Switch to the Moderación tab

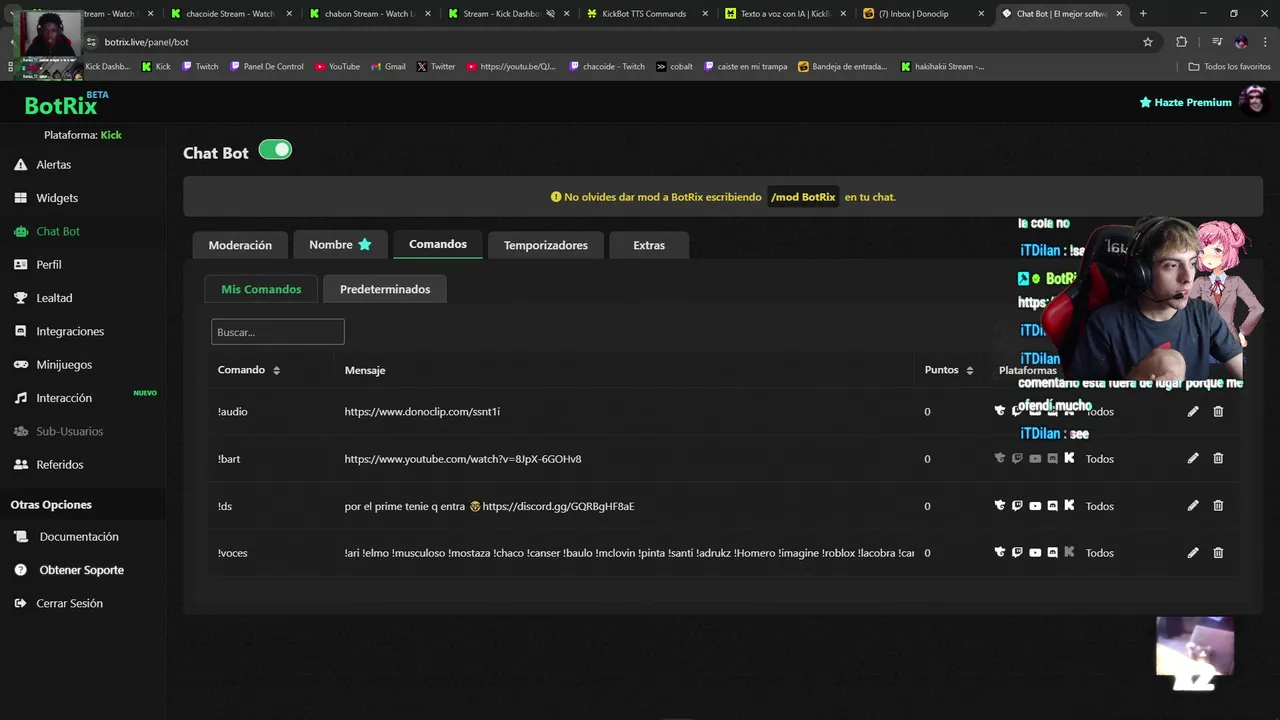pos(240,245)
